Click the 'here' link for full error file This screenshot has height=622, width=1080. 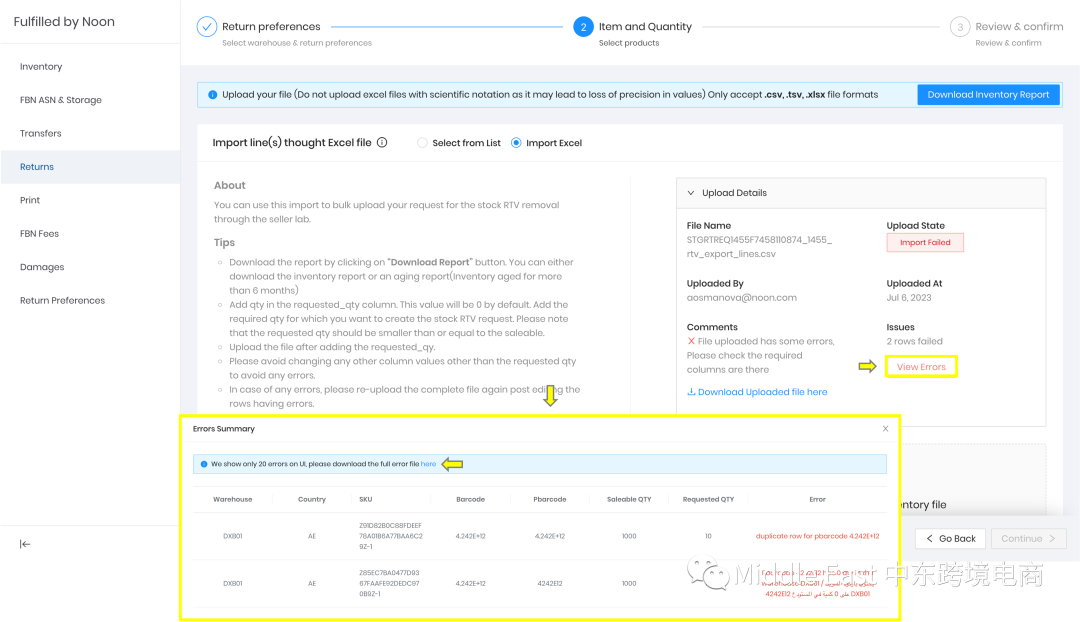pos(428,464)
